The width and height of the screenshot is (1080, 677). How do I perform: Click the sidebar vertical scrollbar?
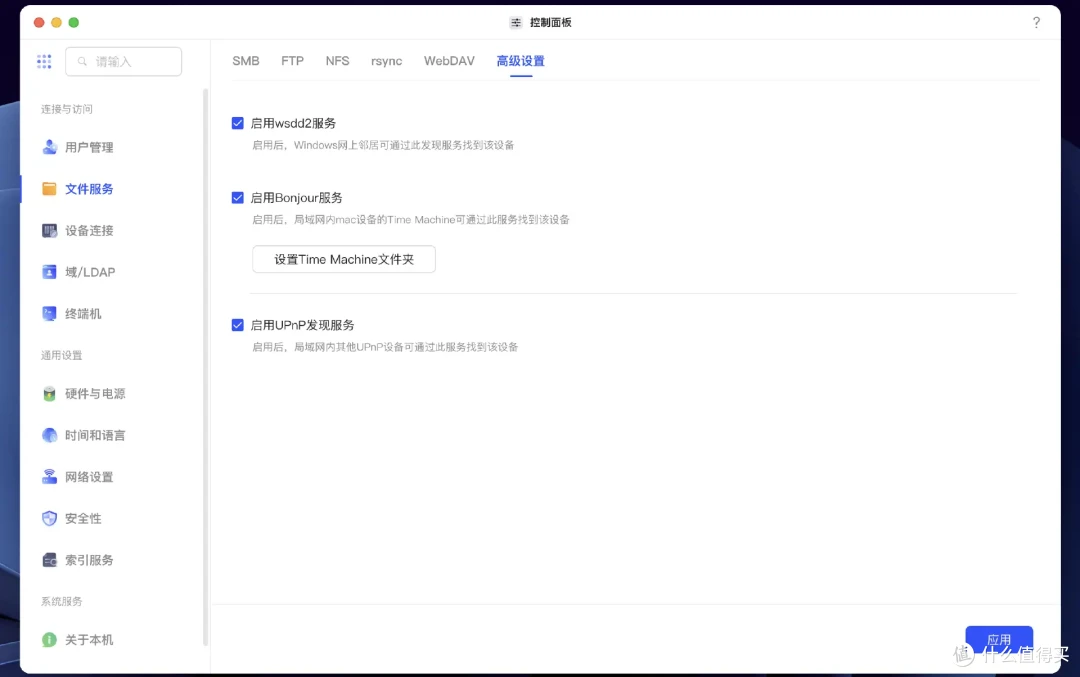pos(205,367)
